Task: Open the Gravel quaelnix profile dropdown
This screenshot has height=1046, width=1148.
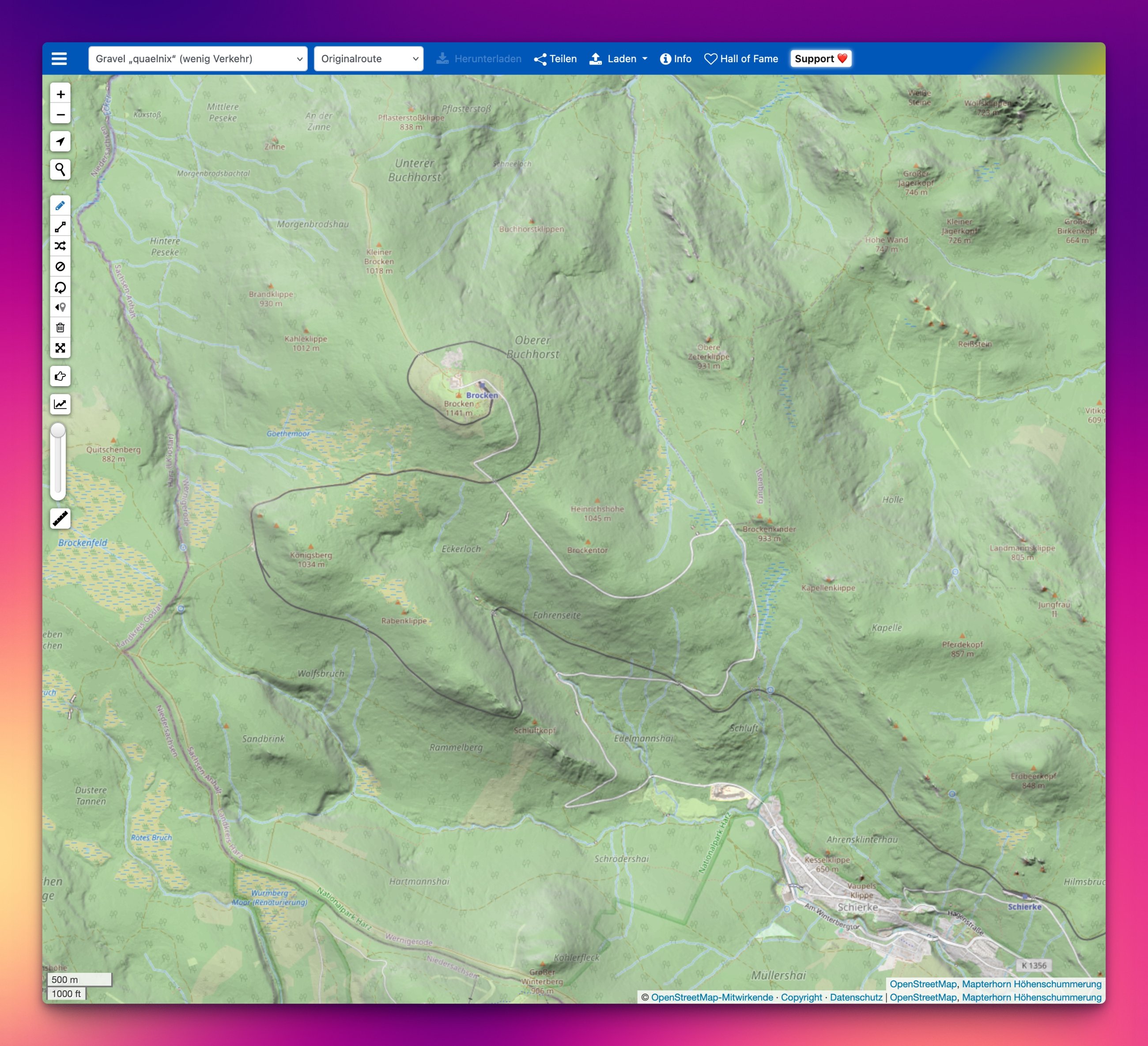Action: coord(198,59)
